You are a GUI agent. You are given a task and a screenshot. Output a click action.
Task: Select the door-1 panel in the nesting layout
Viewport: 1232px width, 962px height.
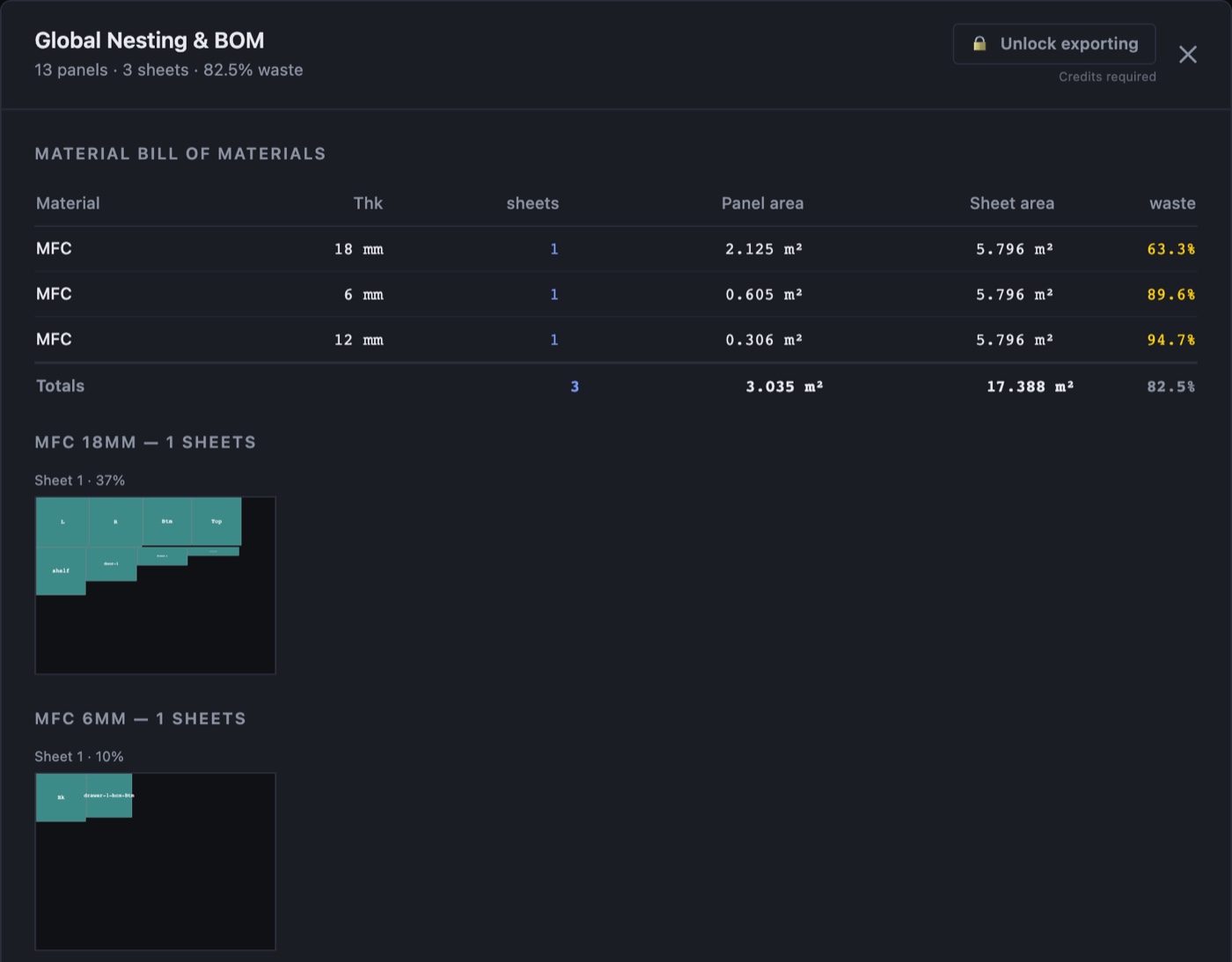point(111,563)
